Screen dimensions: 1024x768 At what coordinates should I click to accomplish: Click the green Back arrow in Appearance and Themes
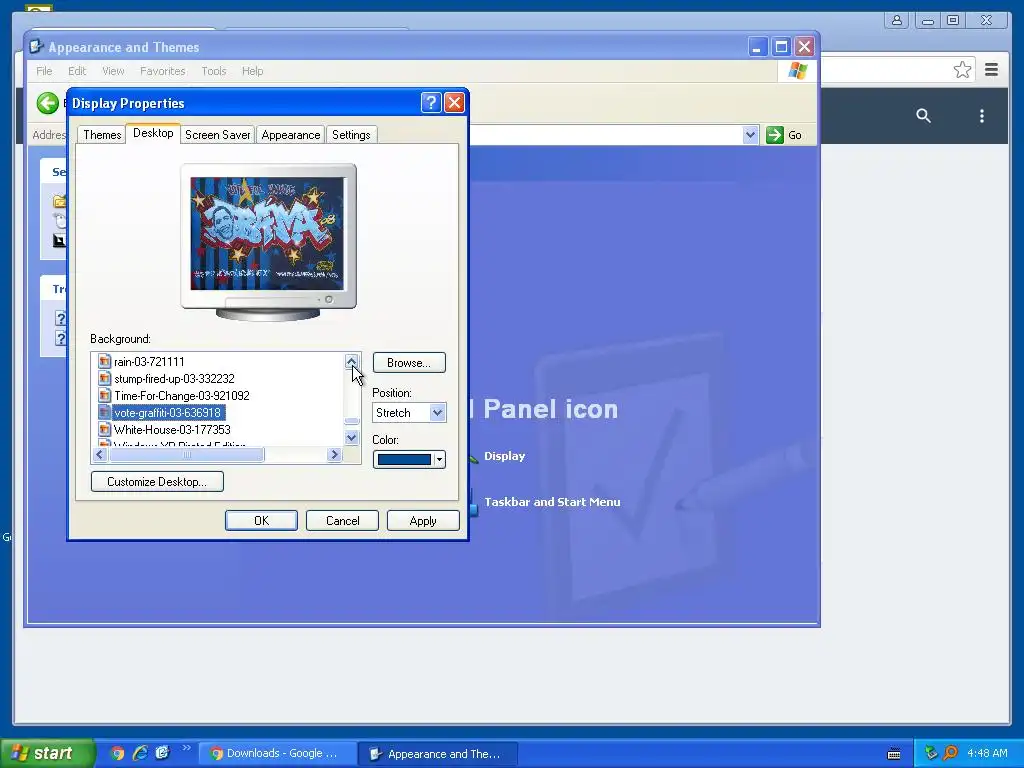[x=48, y=103]
